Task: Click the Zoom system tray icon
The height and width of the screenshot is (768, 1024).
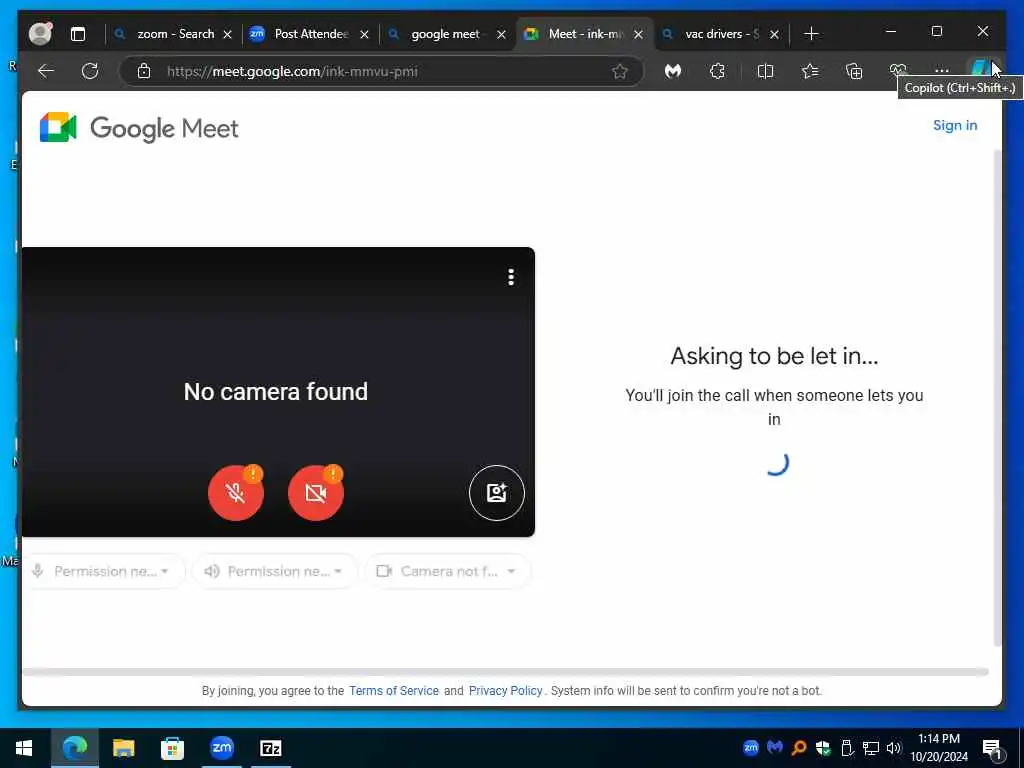Action: coord(751,747)
